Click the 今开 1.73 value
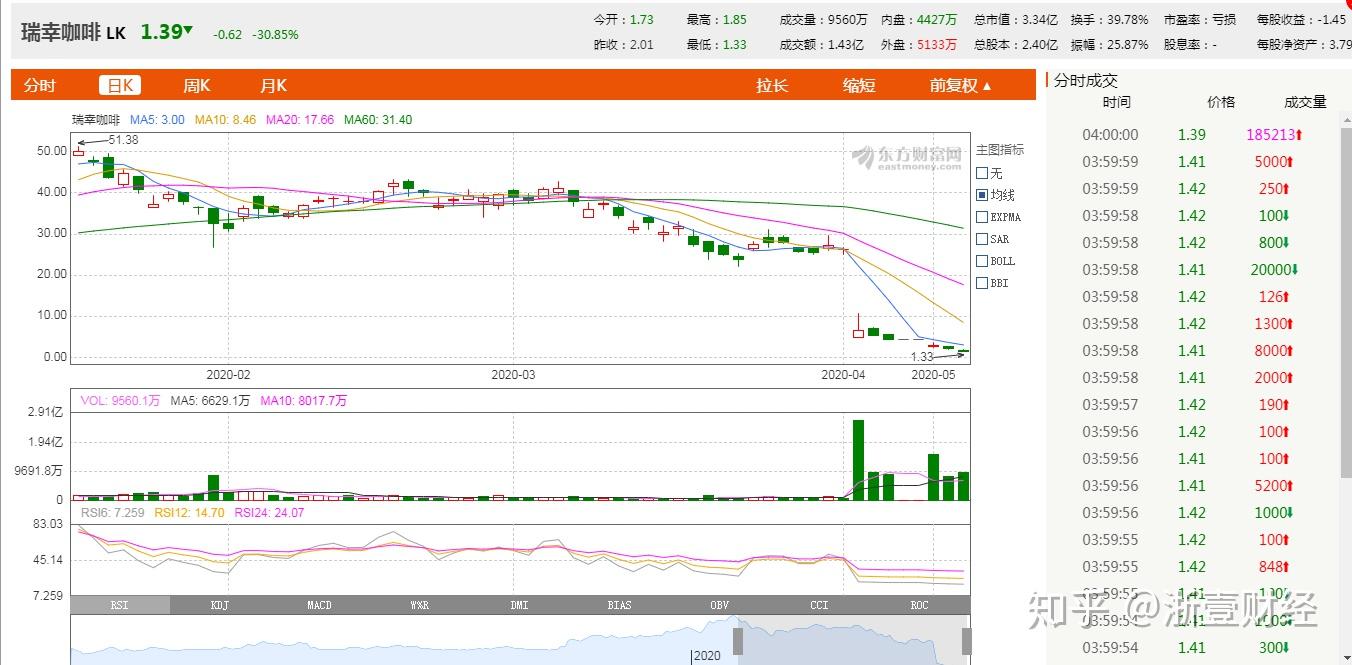This screenshot has width=1352, height=665. pyautogui.click(x=642, y=19)
